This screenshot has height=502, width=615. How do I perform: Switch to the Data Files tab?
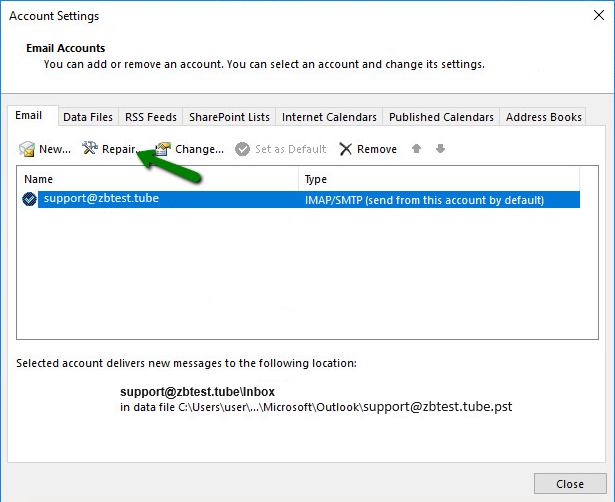pyautogui.click(x=88, y=117)
